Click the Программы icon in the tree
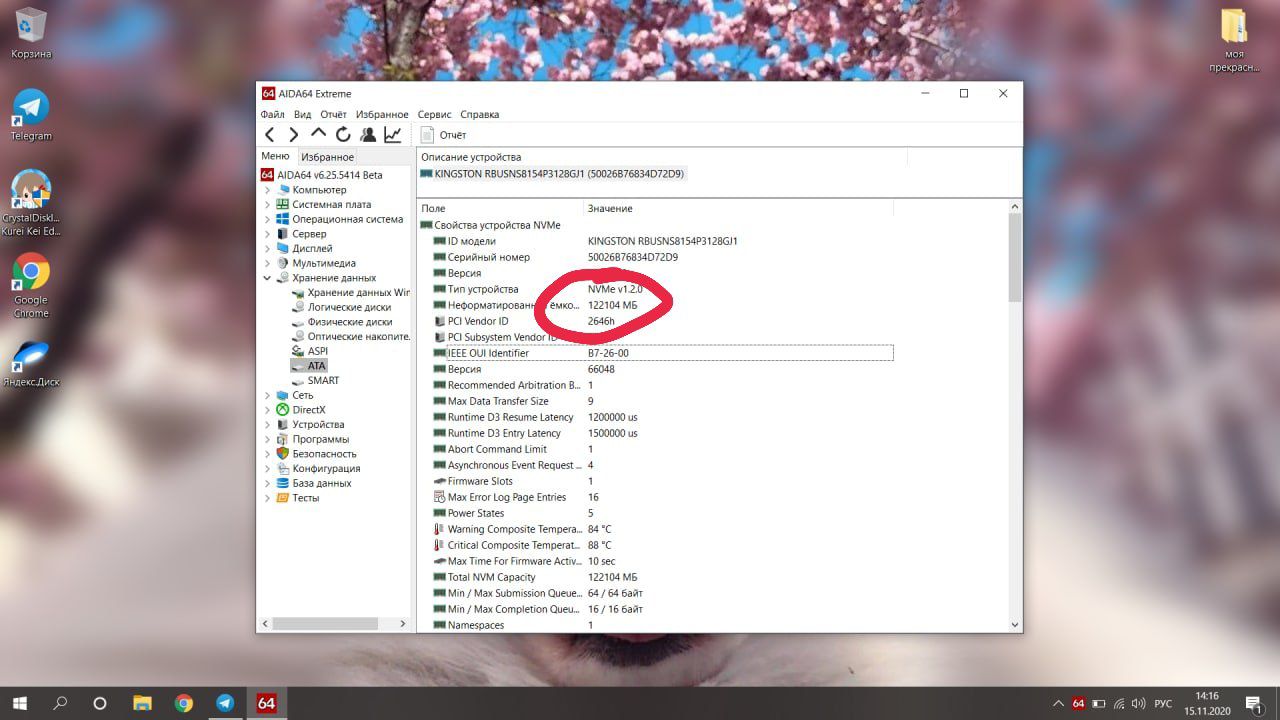The width and height of the screenshot is (1280, 720). [x=283, y=439]
